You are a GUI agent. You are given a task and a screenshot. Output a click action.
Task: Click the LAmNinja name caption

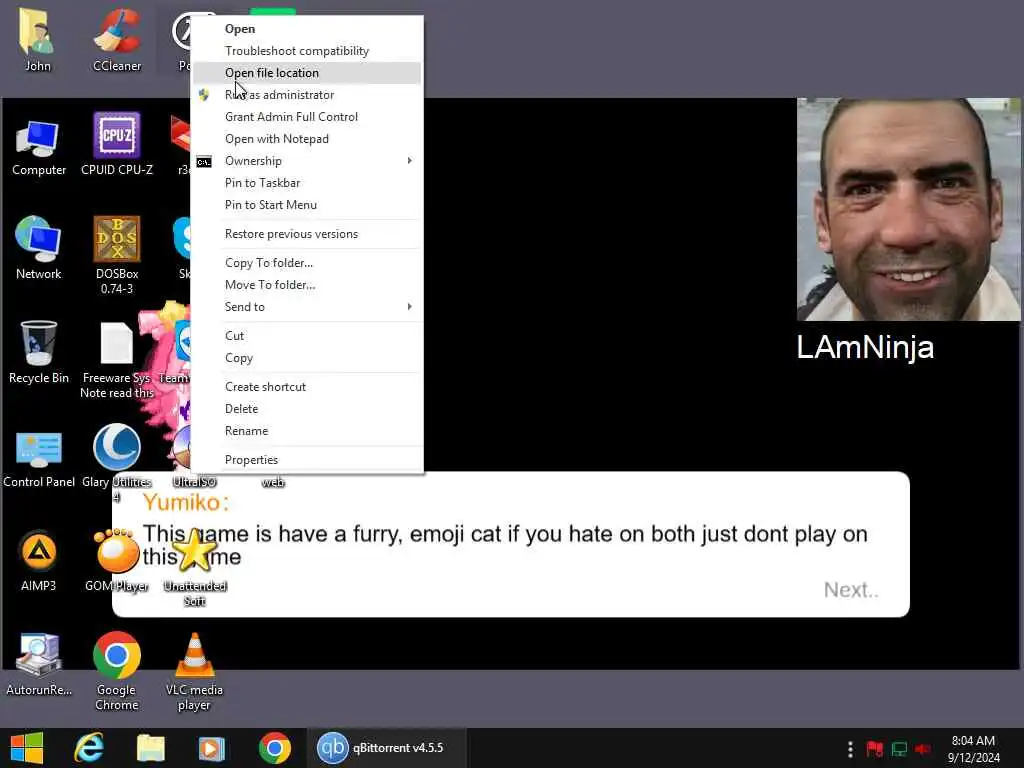pyautogui.click(x=865, y=347)
